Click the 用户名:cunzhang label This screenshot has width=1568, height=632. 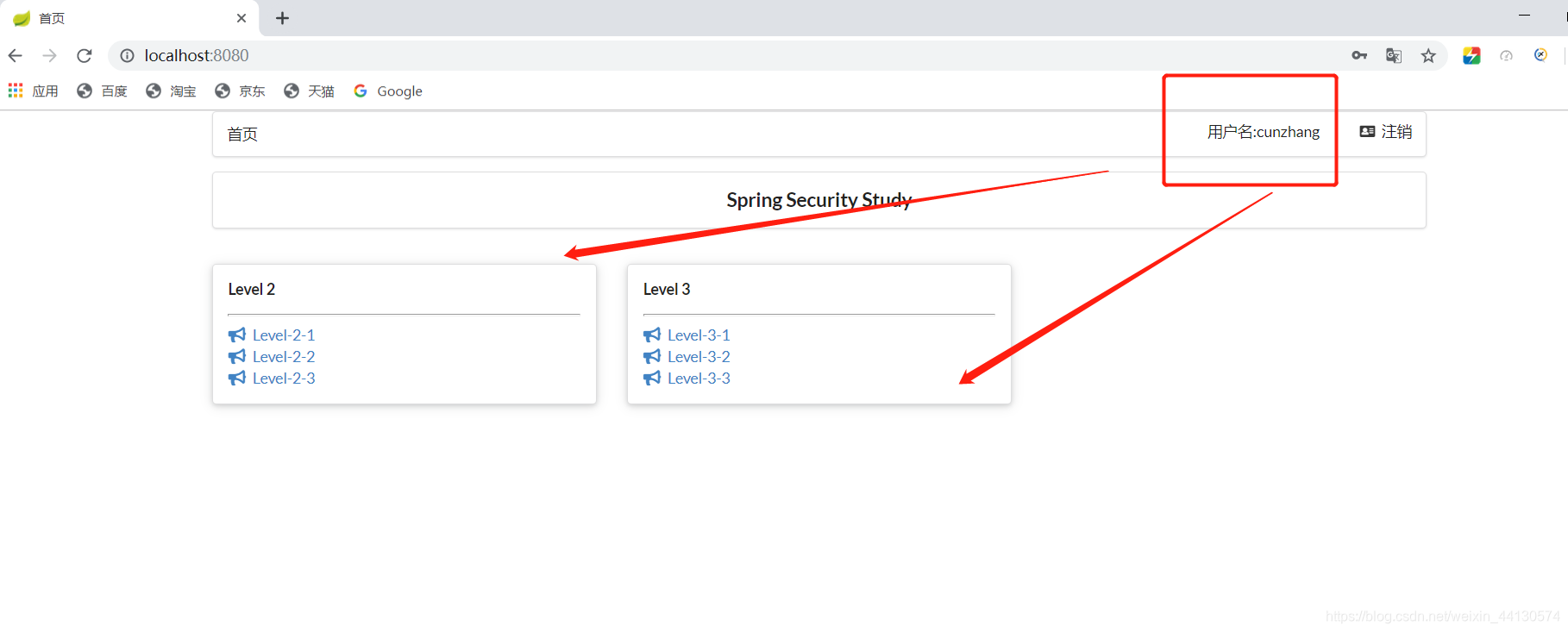[x=1264, y=132]
